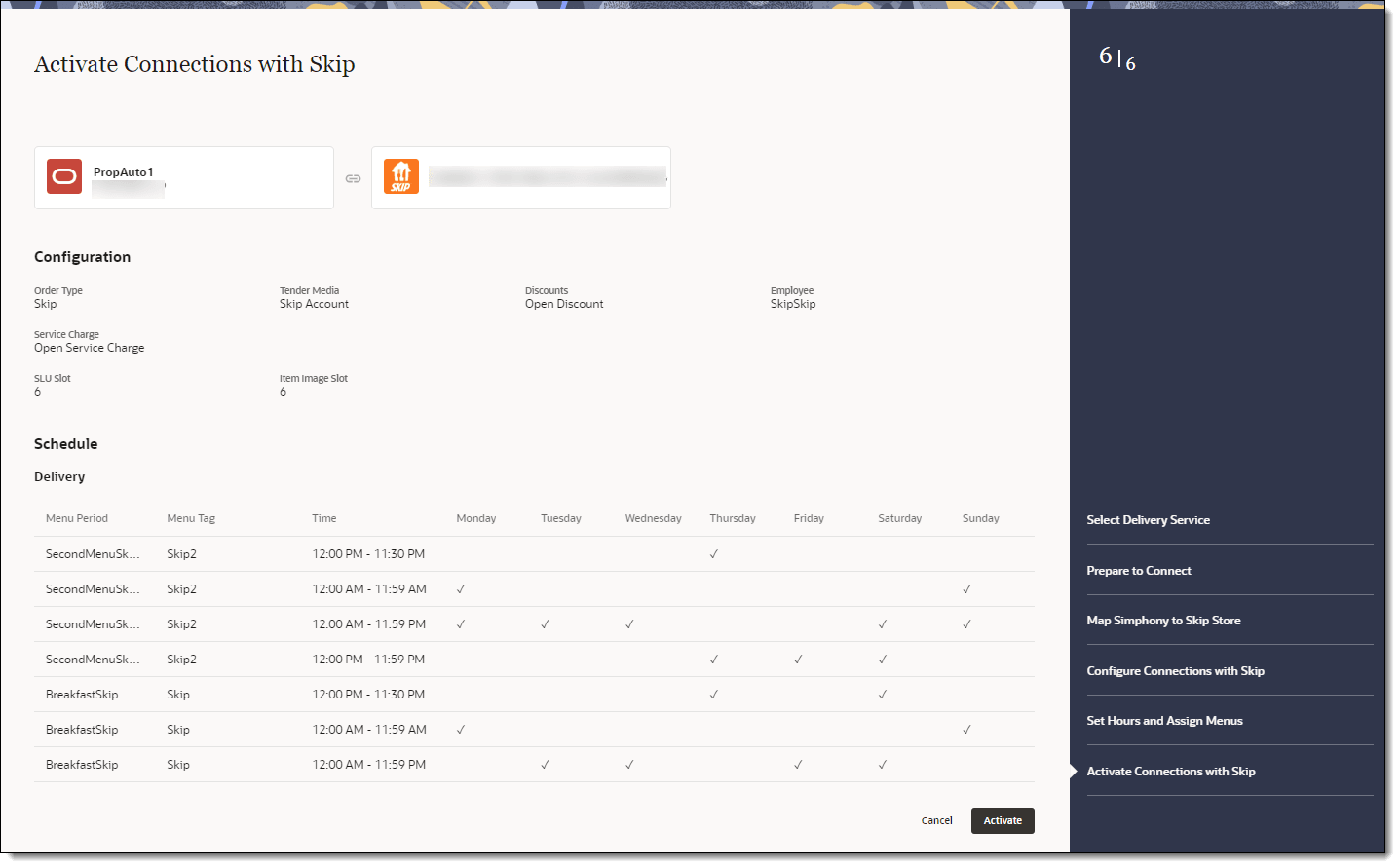Click the Thursday column header
1400x868 pixels.
pos(733,518)
